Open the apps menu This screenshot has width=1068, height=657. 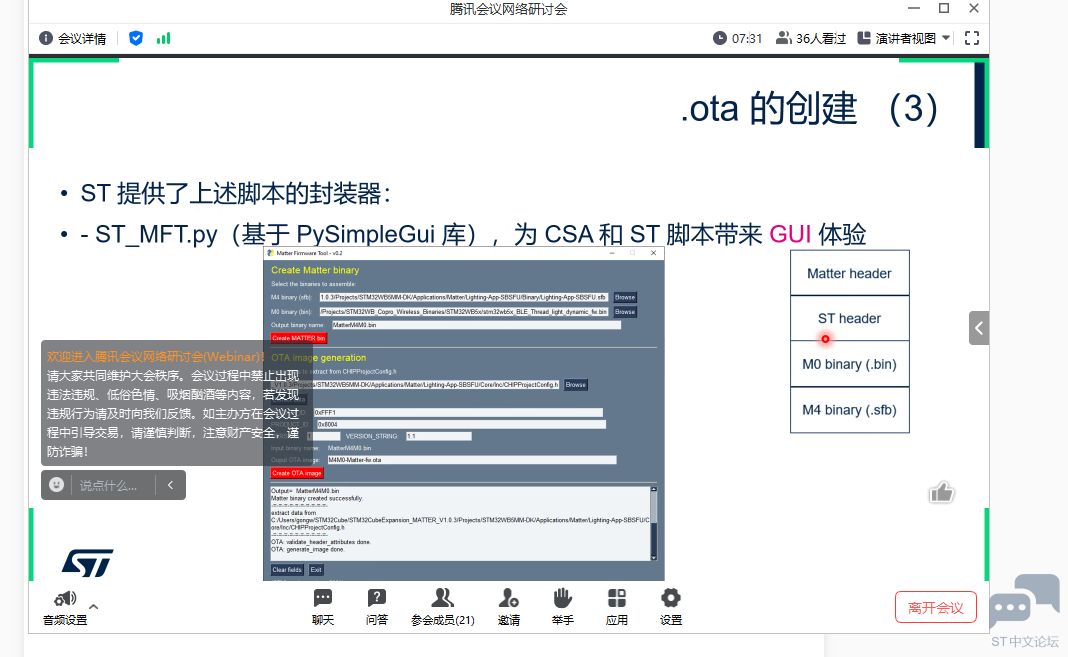click(616, 607)
